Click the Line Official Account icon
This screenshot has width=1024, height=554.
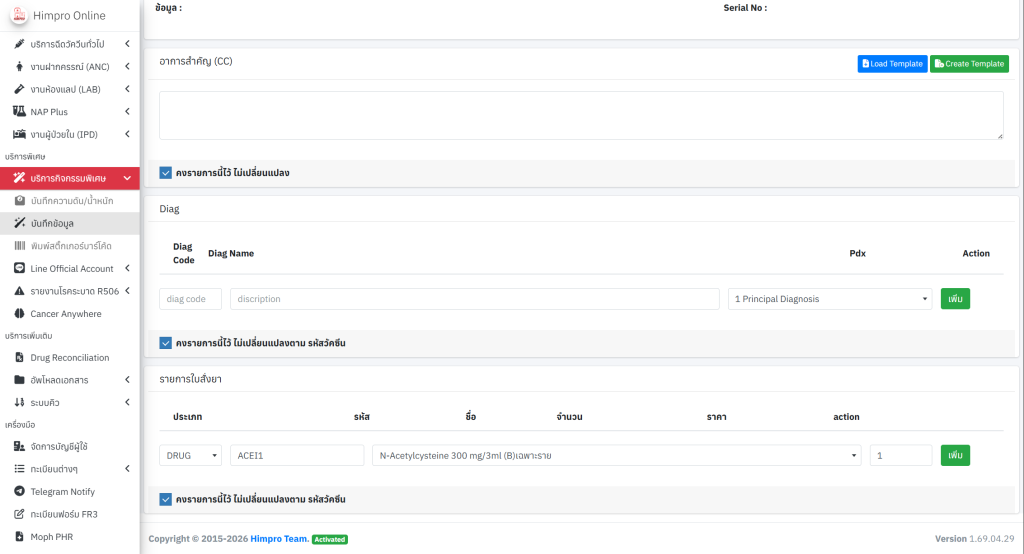click(19, 268)
